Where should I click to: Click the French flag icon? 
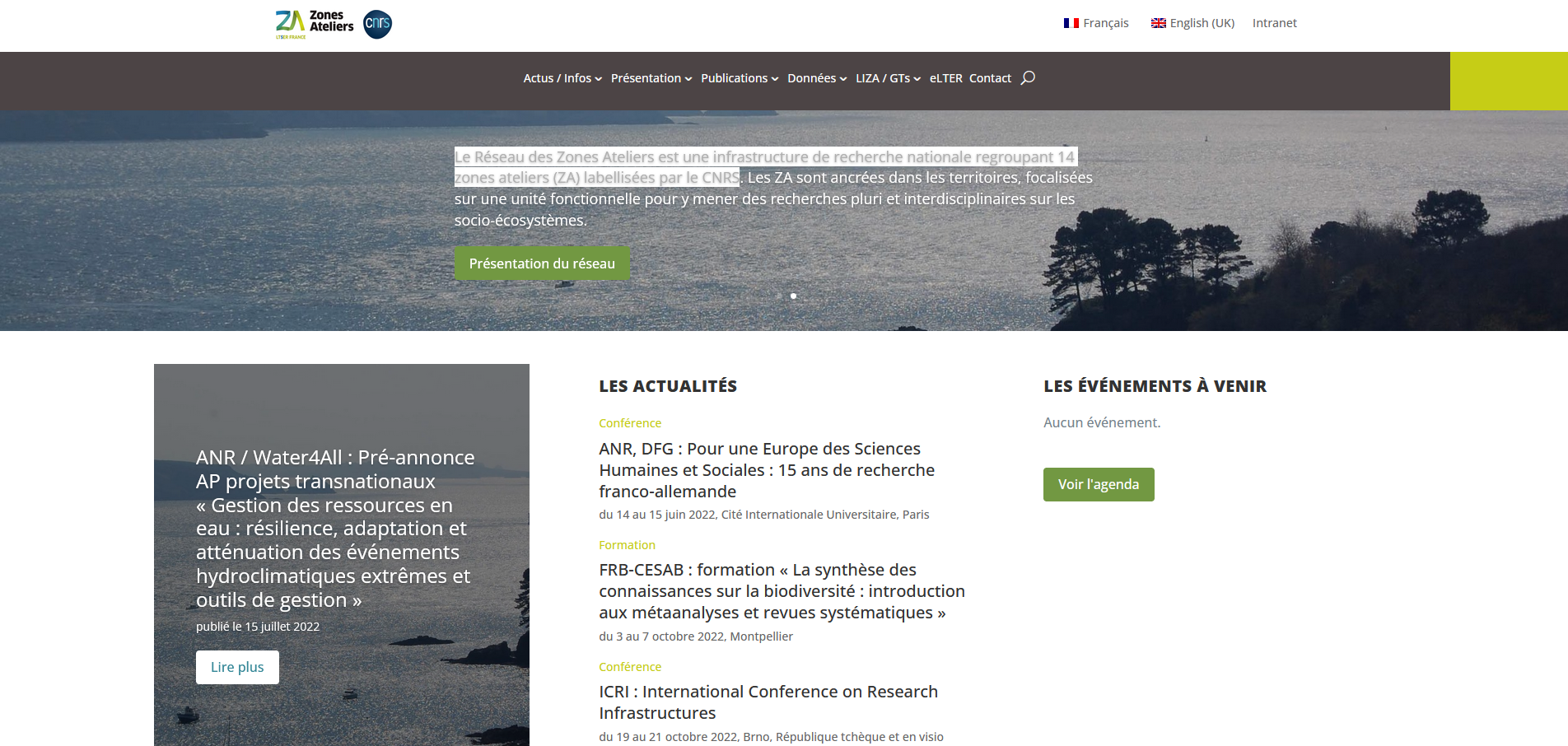(1071, 23)
